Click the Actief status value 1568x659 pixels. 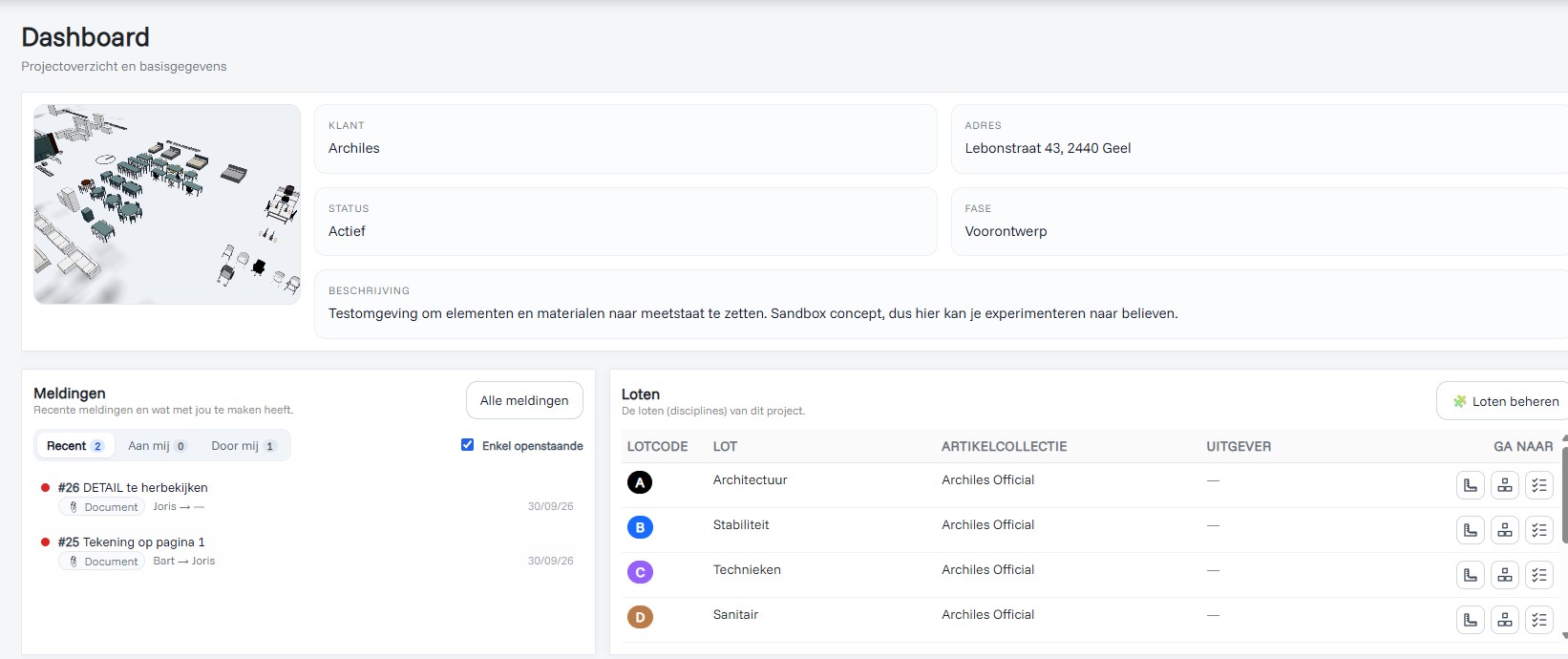click(347, 231)
